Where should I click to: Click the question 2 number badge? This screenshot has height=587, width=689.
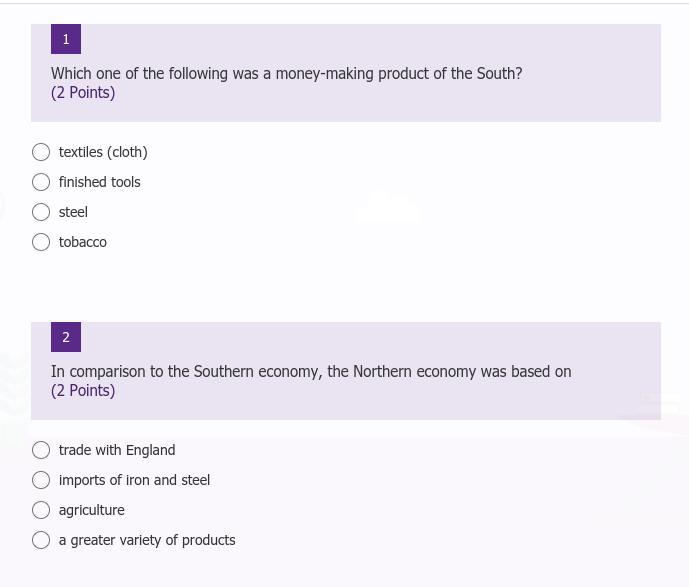click(x=66, y=337)
